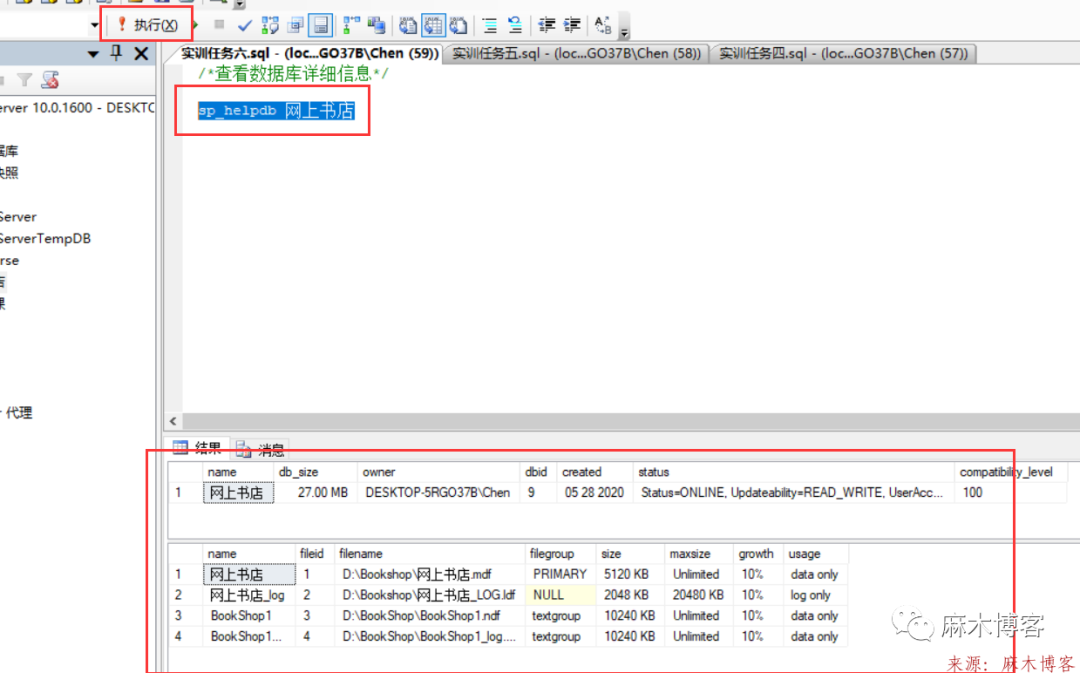Select the growth column header
1080x673 pixels.
[758, 554]
